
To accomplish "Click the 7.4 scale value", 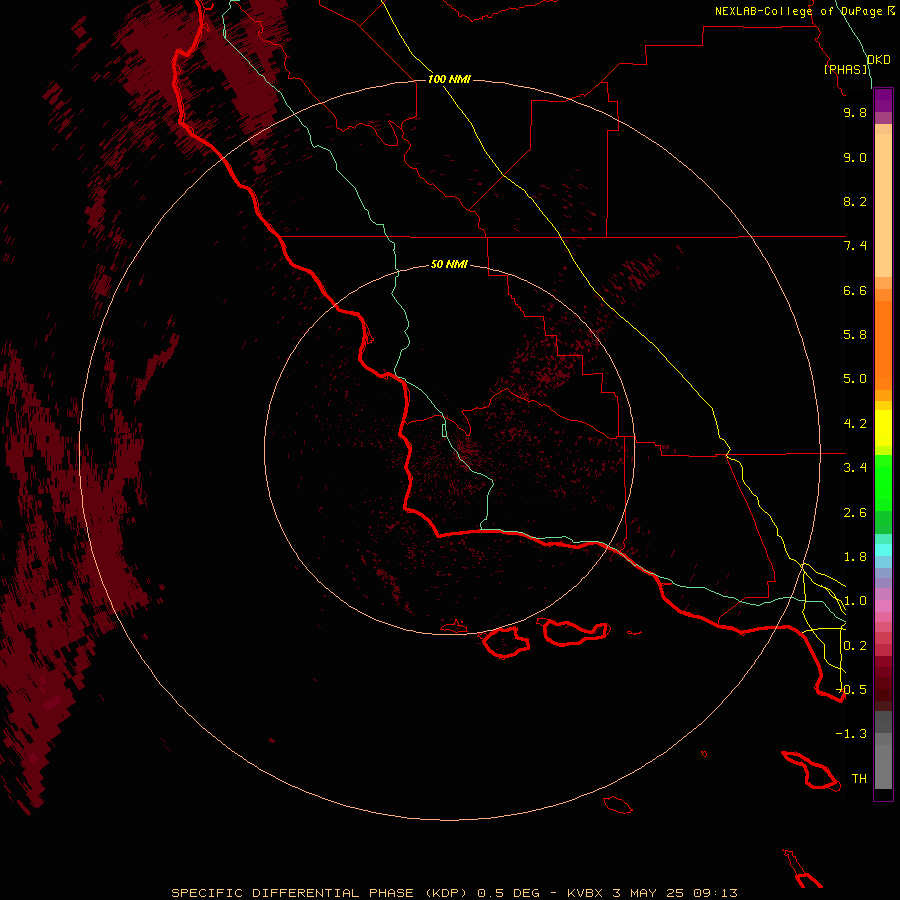I will pyautogui.click(x=855, y=246).
